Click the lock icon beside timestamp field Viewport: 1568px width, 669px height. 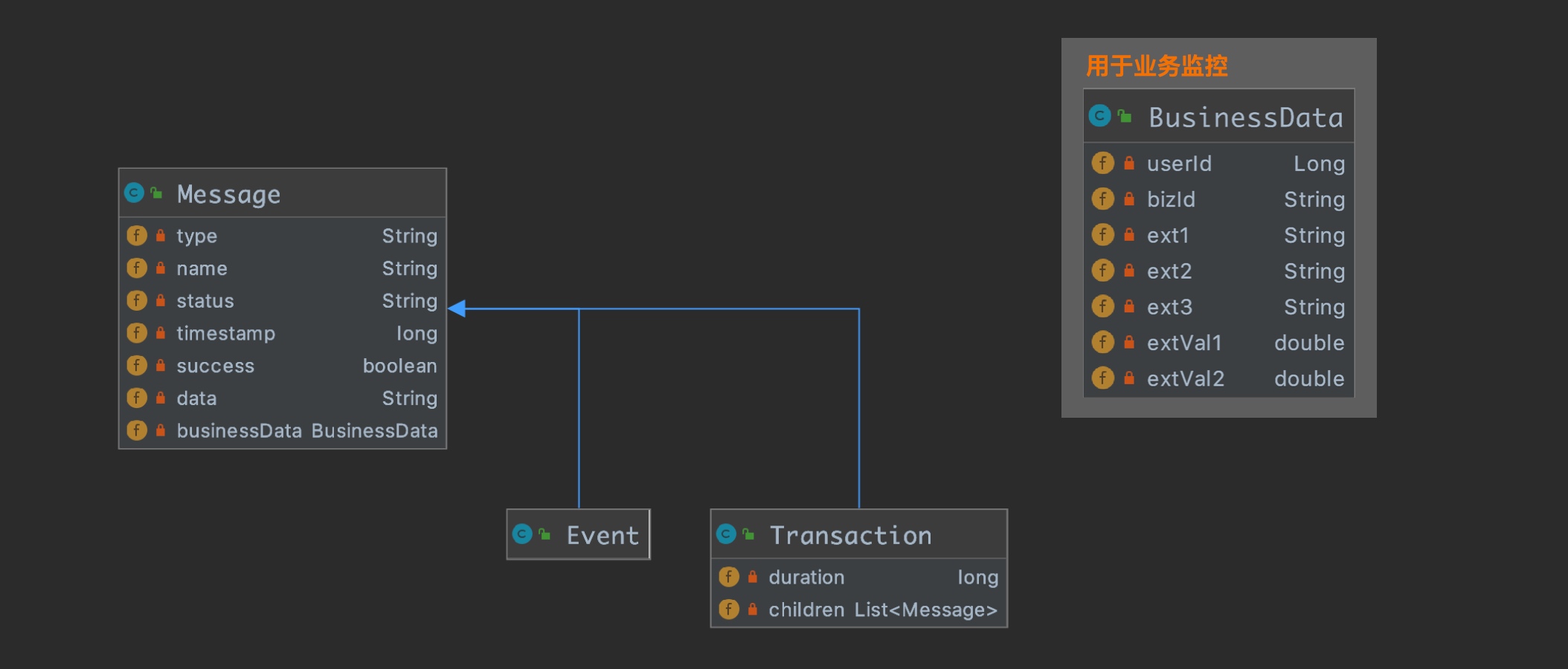161,333
